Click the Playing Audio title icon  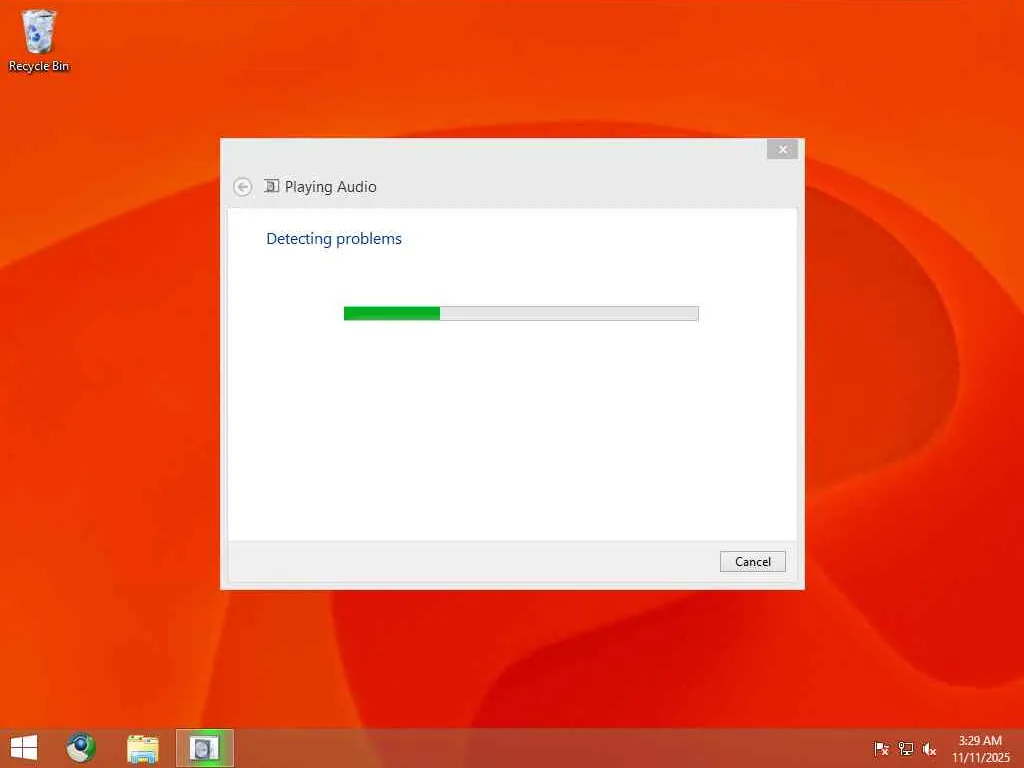271,186
